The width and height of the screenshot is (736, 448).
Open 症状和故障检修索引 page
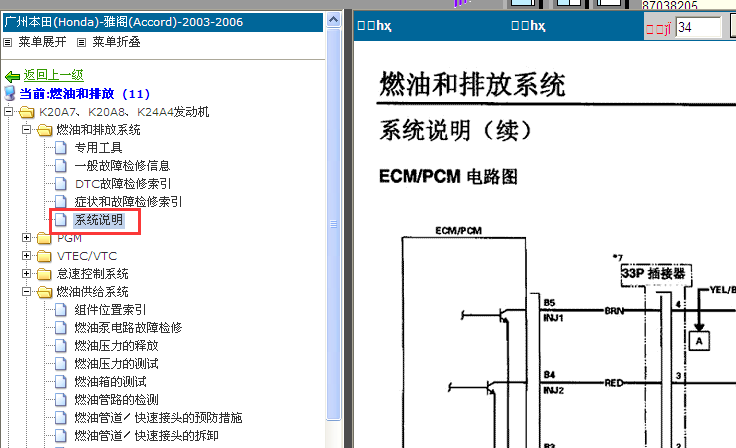(128, 202)
